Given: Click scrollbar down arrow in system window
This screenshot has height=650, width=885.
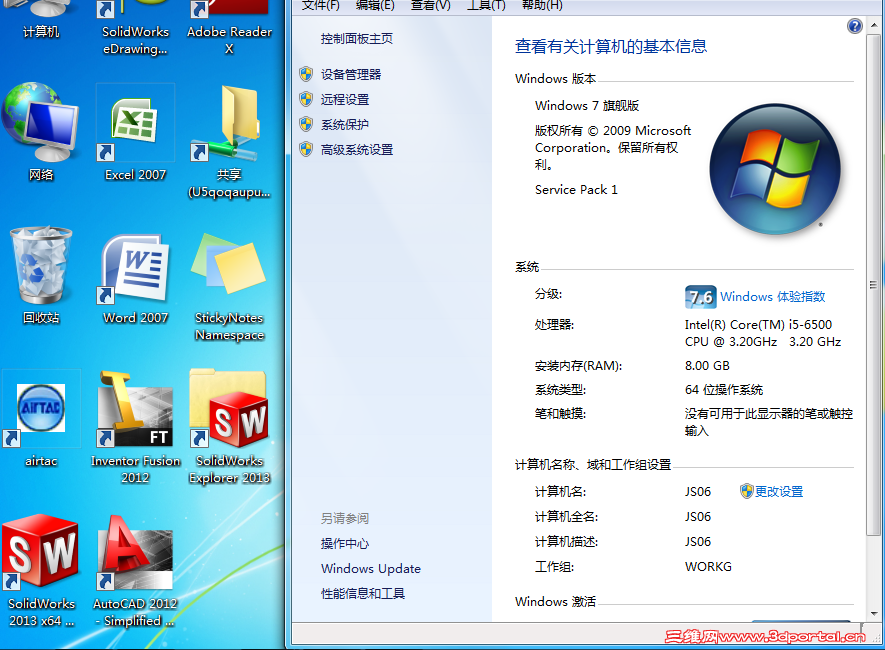Looking at the screenshot, I should 874,613.
